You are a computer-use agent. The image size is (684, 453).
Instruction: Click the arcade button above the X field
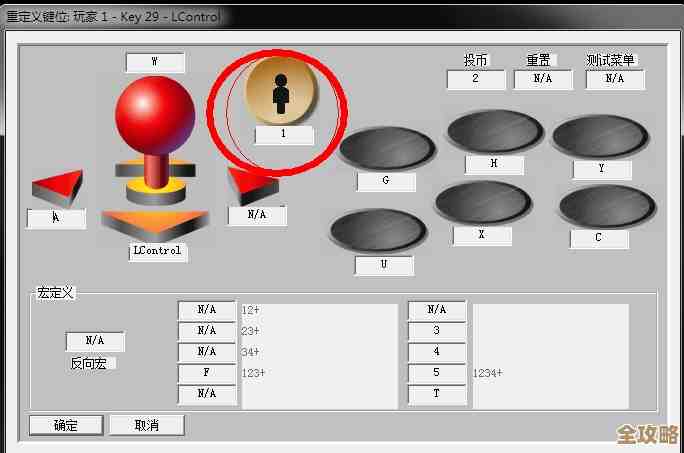pos(482,203)
